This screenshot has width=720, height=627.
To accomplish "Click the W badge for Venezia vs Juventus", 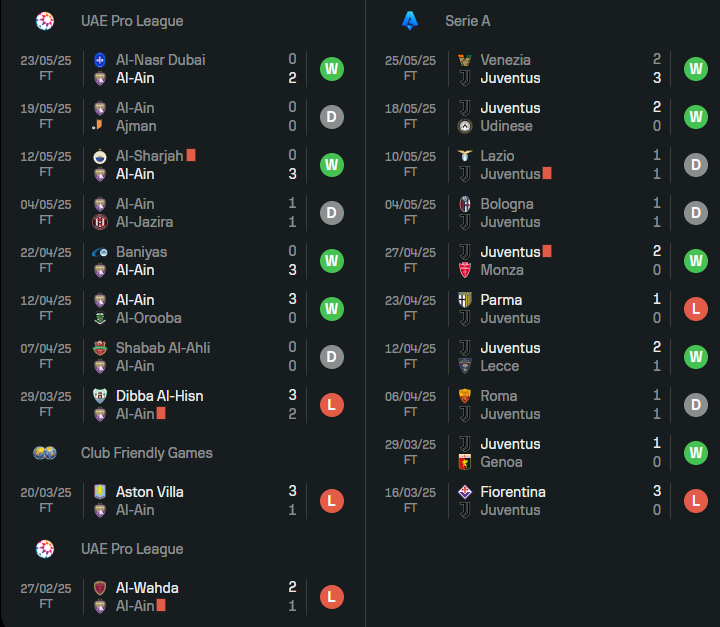I will tap(696, 69).
